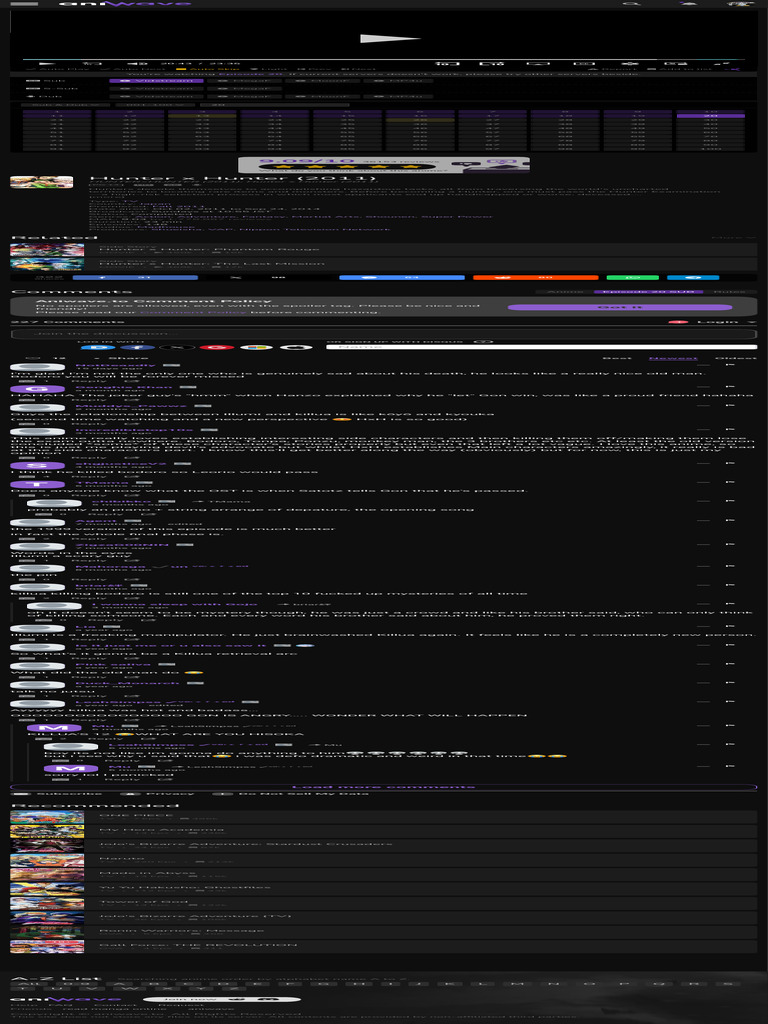Open Naruto thumbnail in Recommended
Screen dimensions: 768x1024
tap(47, 860)
